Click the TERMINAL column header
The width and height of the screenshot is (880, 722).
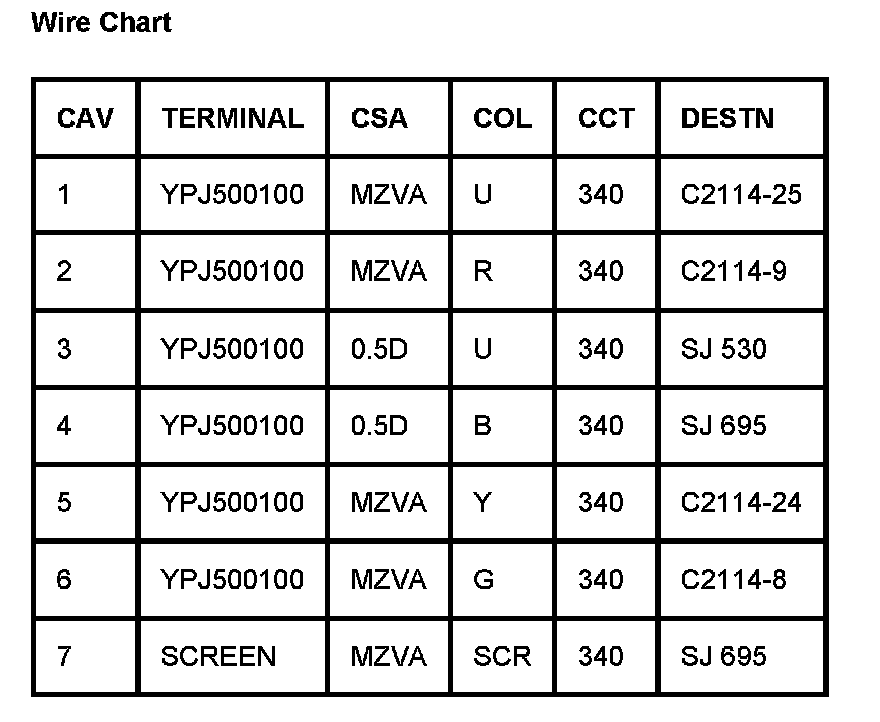coord(232,118)
